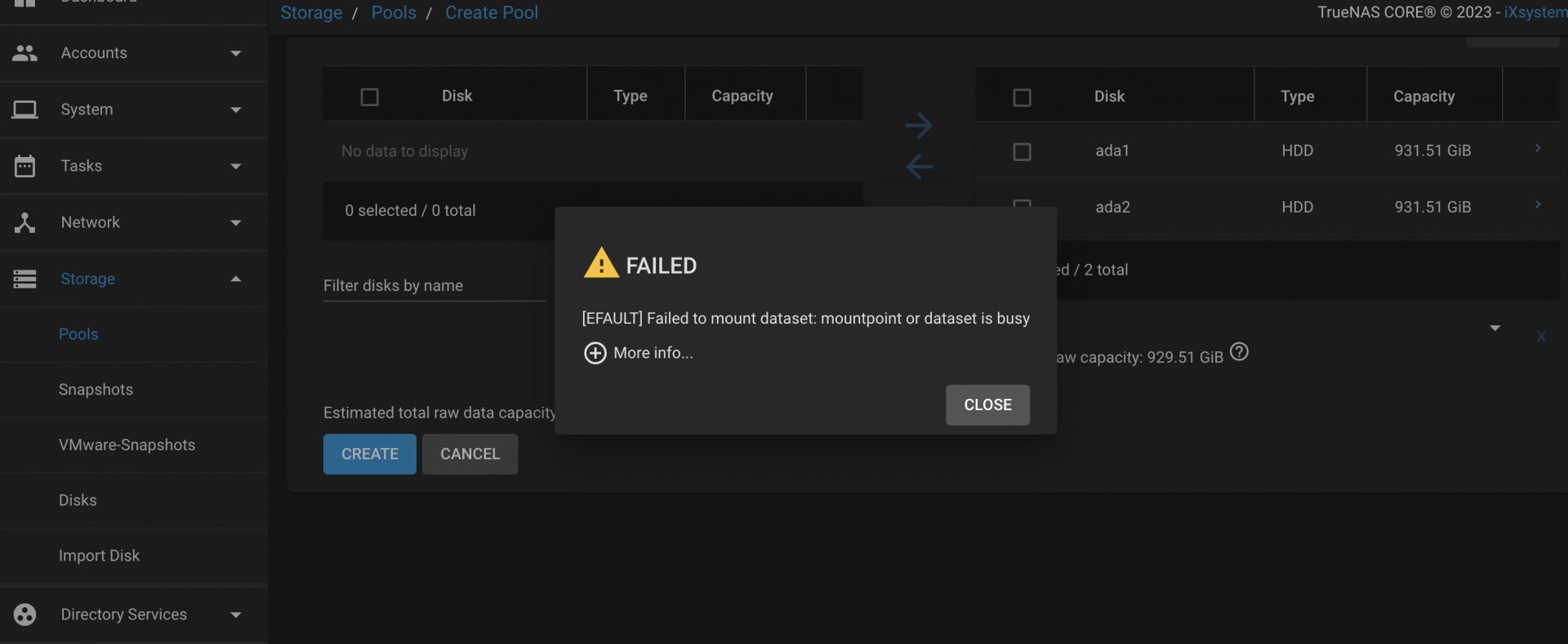Expand details chevron for ada2 row
Viewport: 1568px width, 644px height.
point(1538,204)
